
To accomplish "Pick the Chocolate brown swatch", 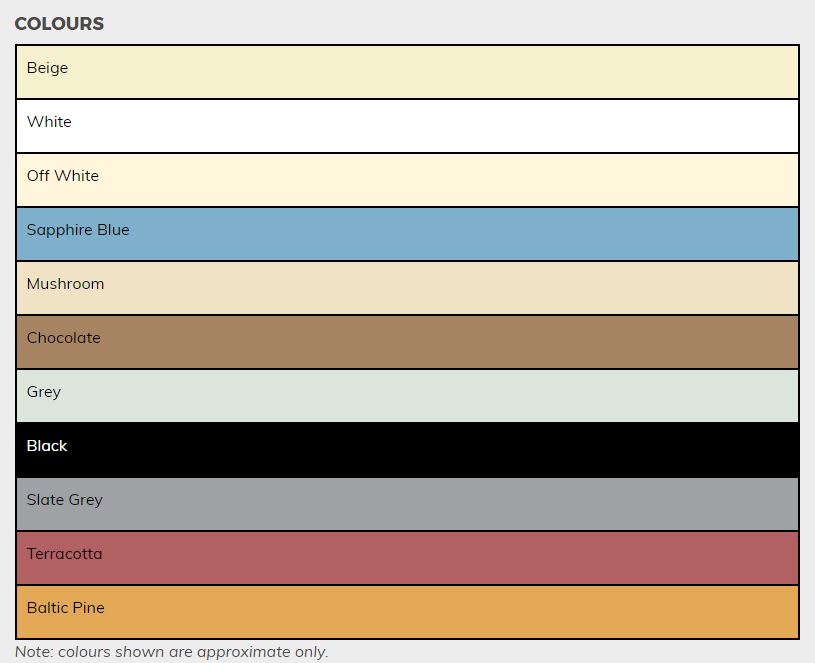I will 407,342.
